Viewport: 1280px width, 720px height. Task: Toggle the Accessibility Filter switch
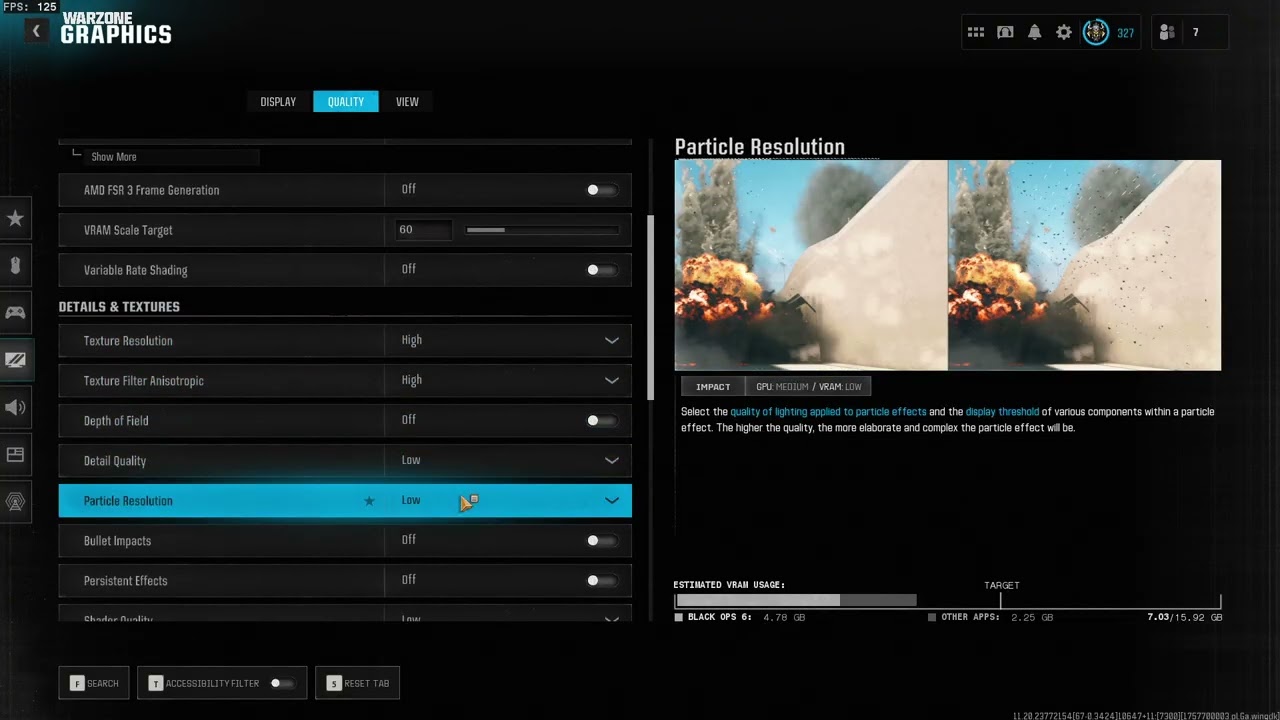(x=282, y=684)
